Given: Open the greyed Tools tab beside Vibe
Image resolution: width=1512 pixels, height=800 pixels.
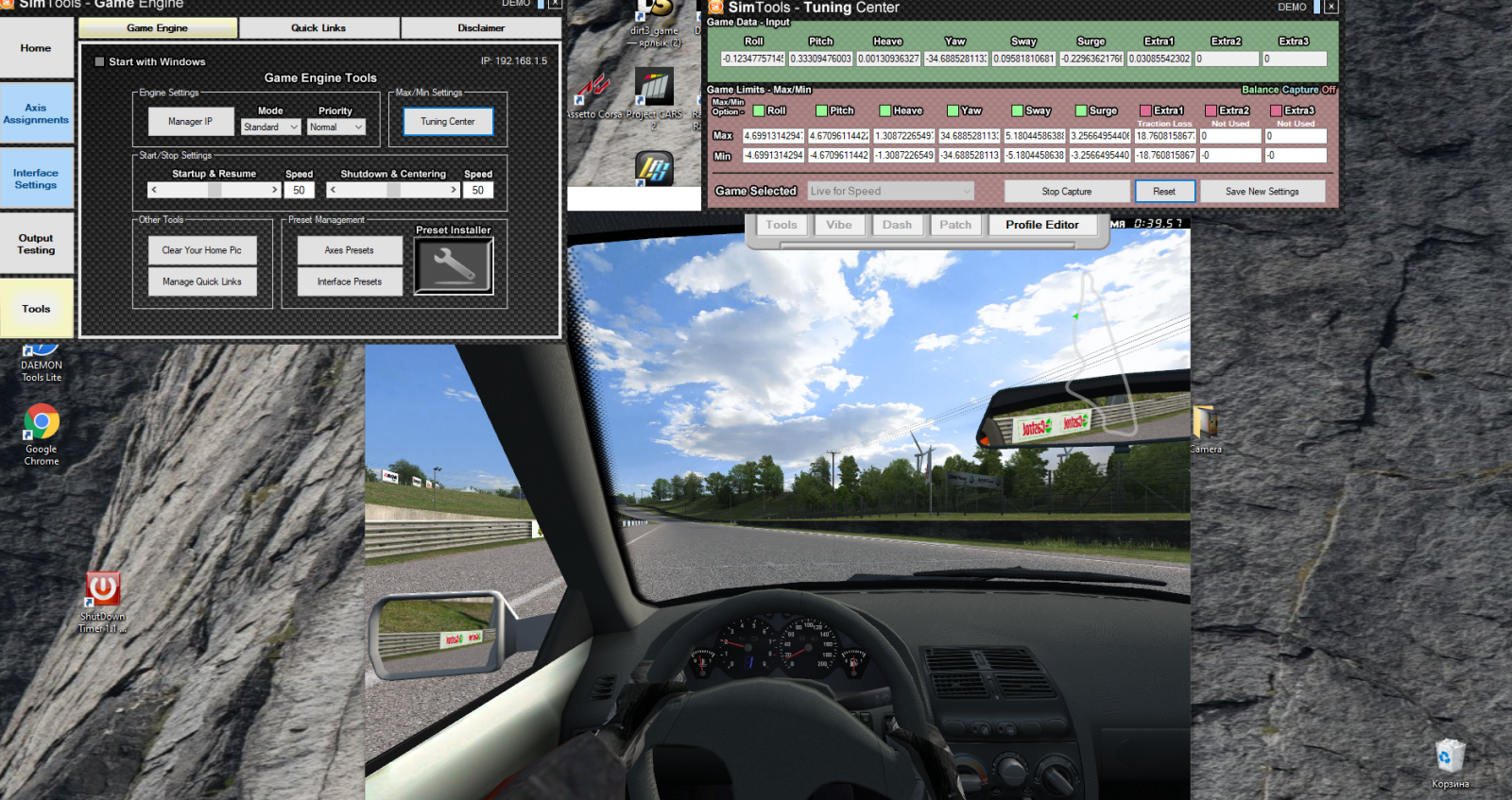Looking at the screenshot, I should coord(781,225).
